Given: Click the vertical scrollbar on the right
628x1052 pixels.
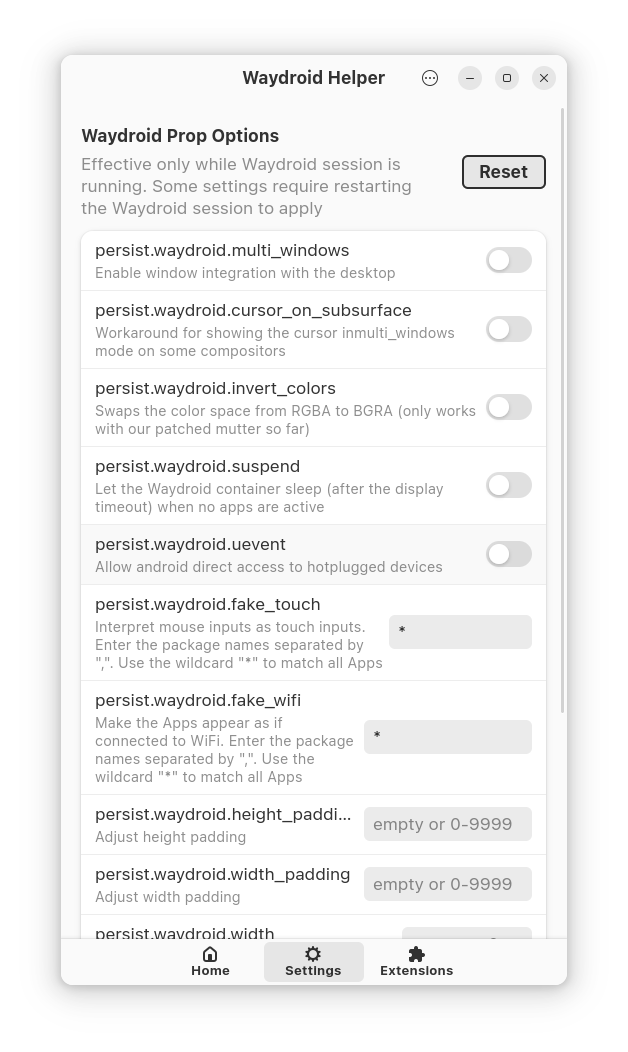Looking at the screenshot, I should [562, 411].
